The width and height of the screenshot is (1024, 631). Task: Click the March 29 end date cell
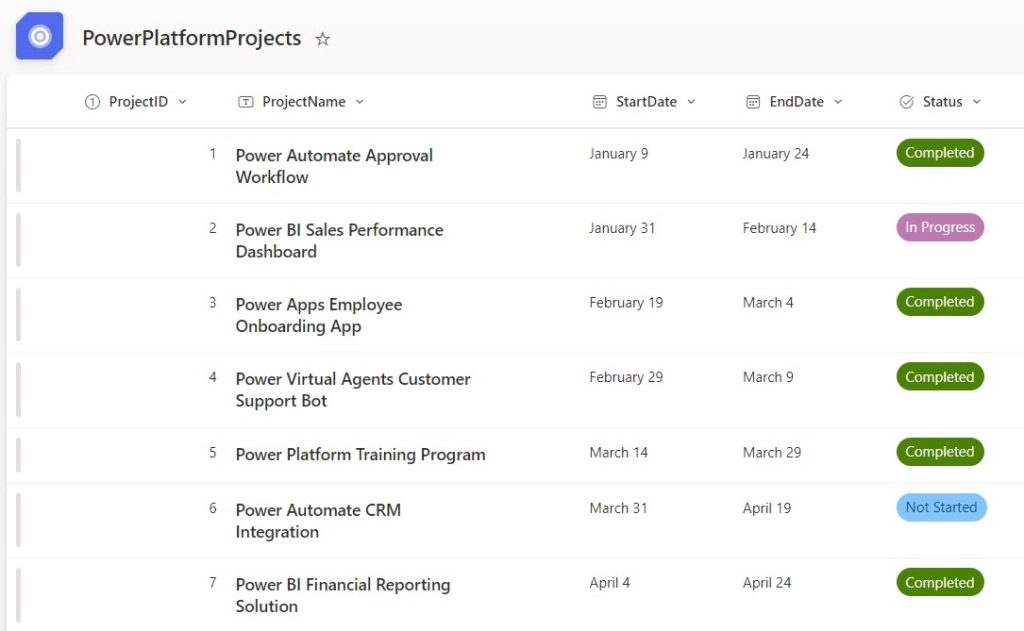(772, 453)
